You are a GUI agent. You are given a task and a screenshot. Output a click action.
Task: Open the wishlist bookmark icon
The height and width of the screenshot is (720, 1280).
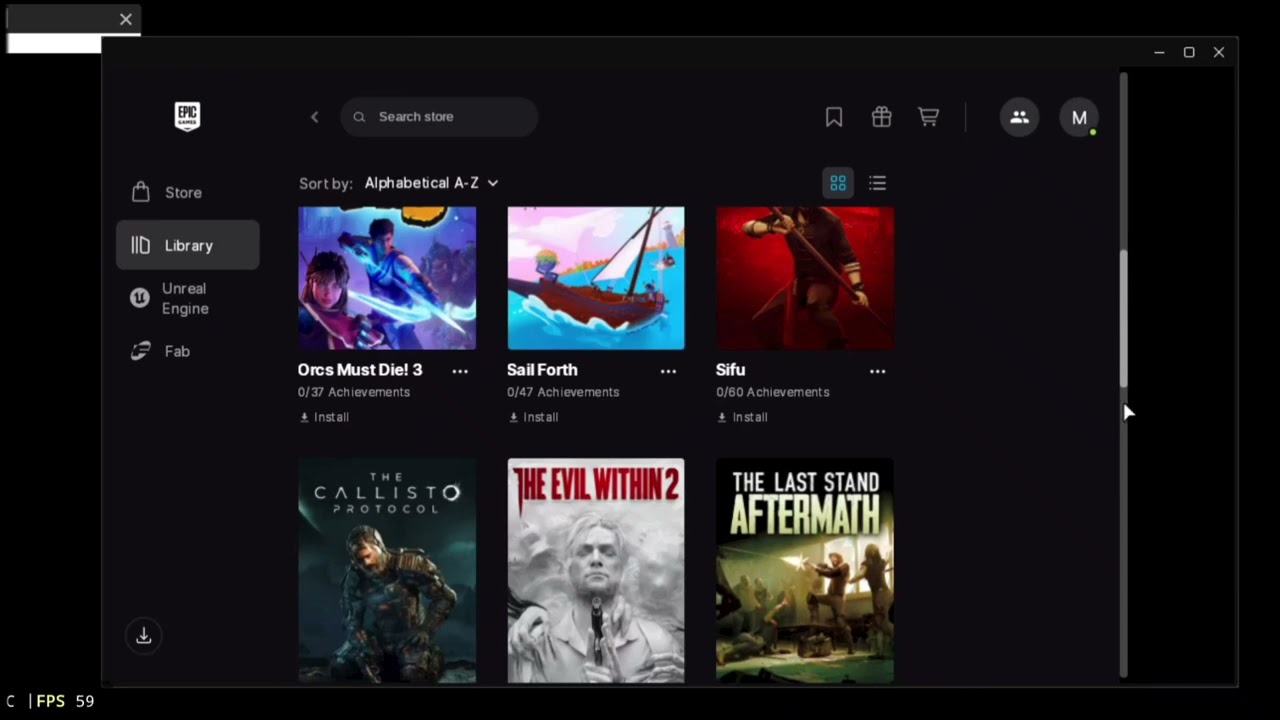pos(834,117)
